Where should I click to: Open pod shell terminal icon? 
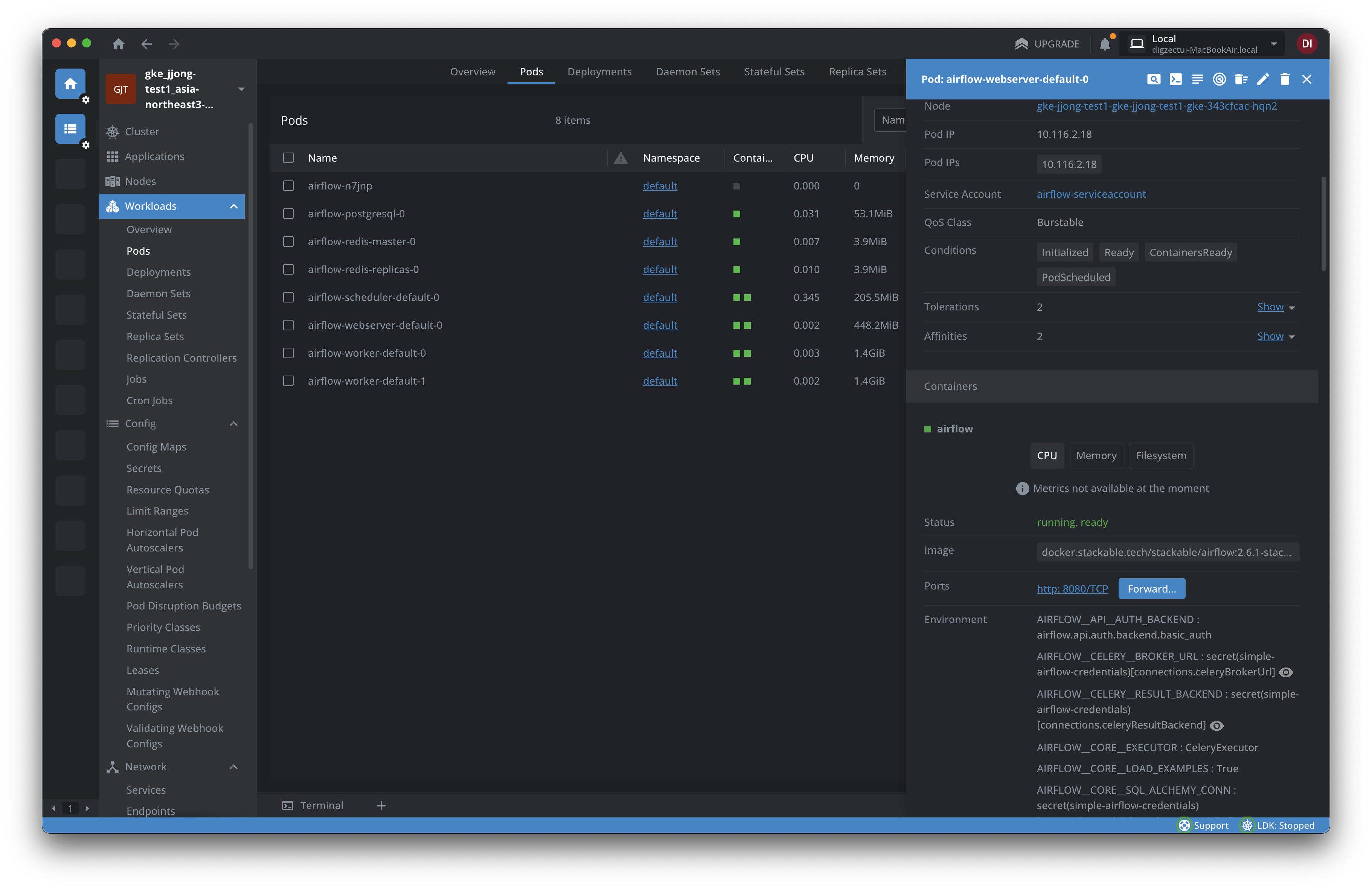click(x=1175, y=79)
